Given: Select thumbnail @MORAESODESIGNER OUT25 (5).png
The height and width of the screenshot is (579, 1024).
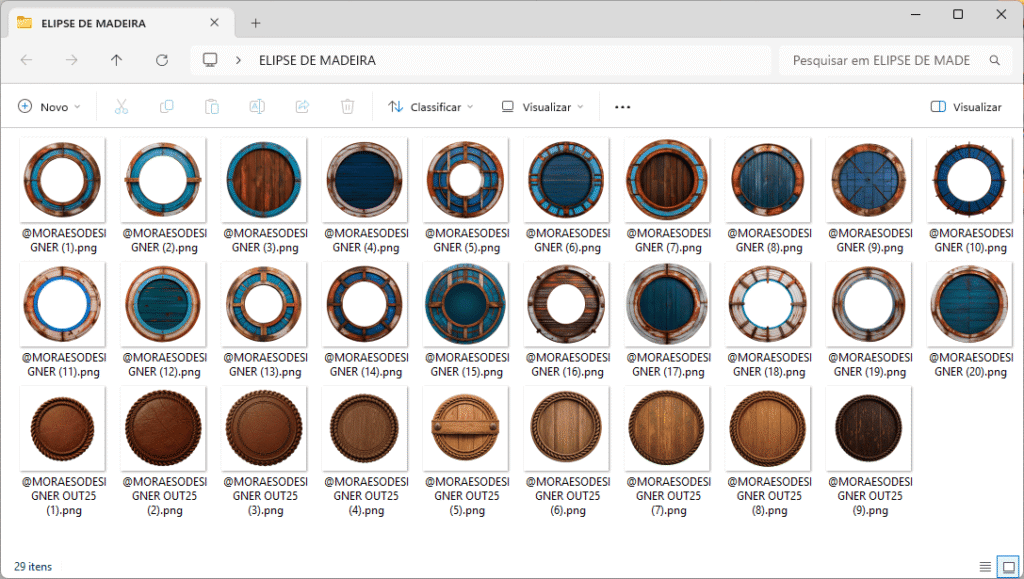Looking at the screenshot, I should pos(466,451).
